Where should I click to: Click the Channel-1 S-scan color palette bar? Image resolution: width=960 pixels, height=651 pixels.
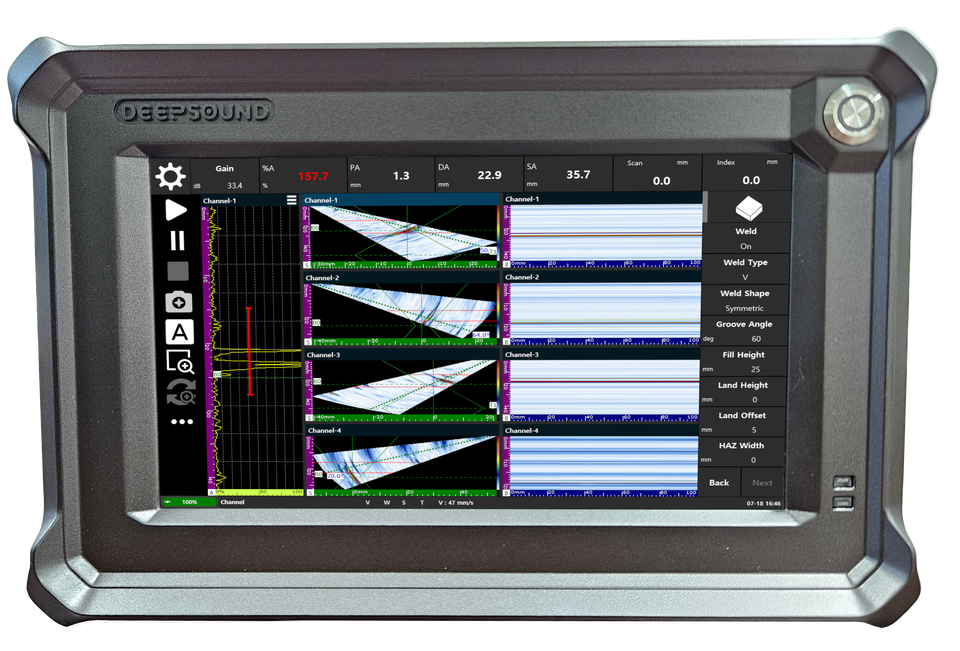tap(498, 233)
